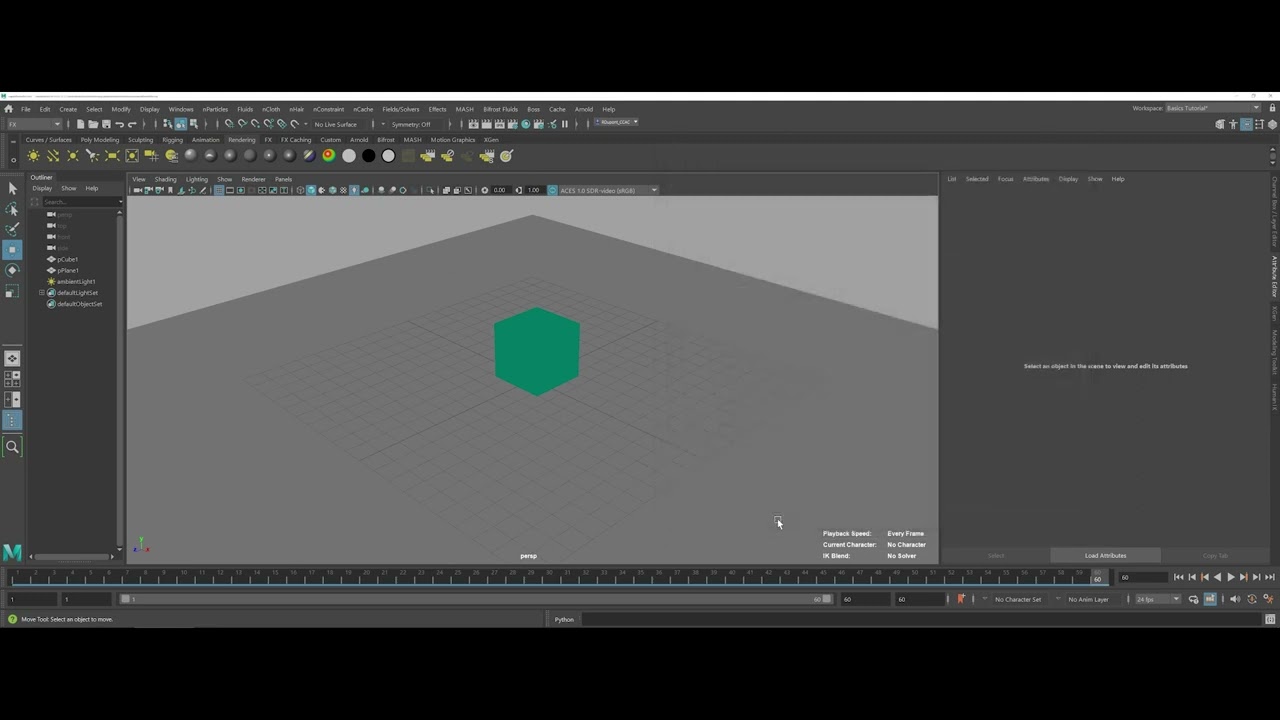Image resolution: width=1280 pixels, height=720 pixels.
Task: Click the Load Attributes button
Action: [x=1105, y=556]
